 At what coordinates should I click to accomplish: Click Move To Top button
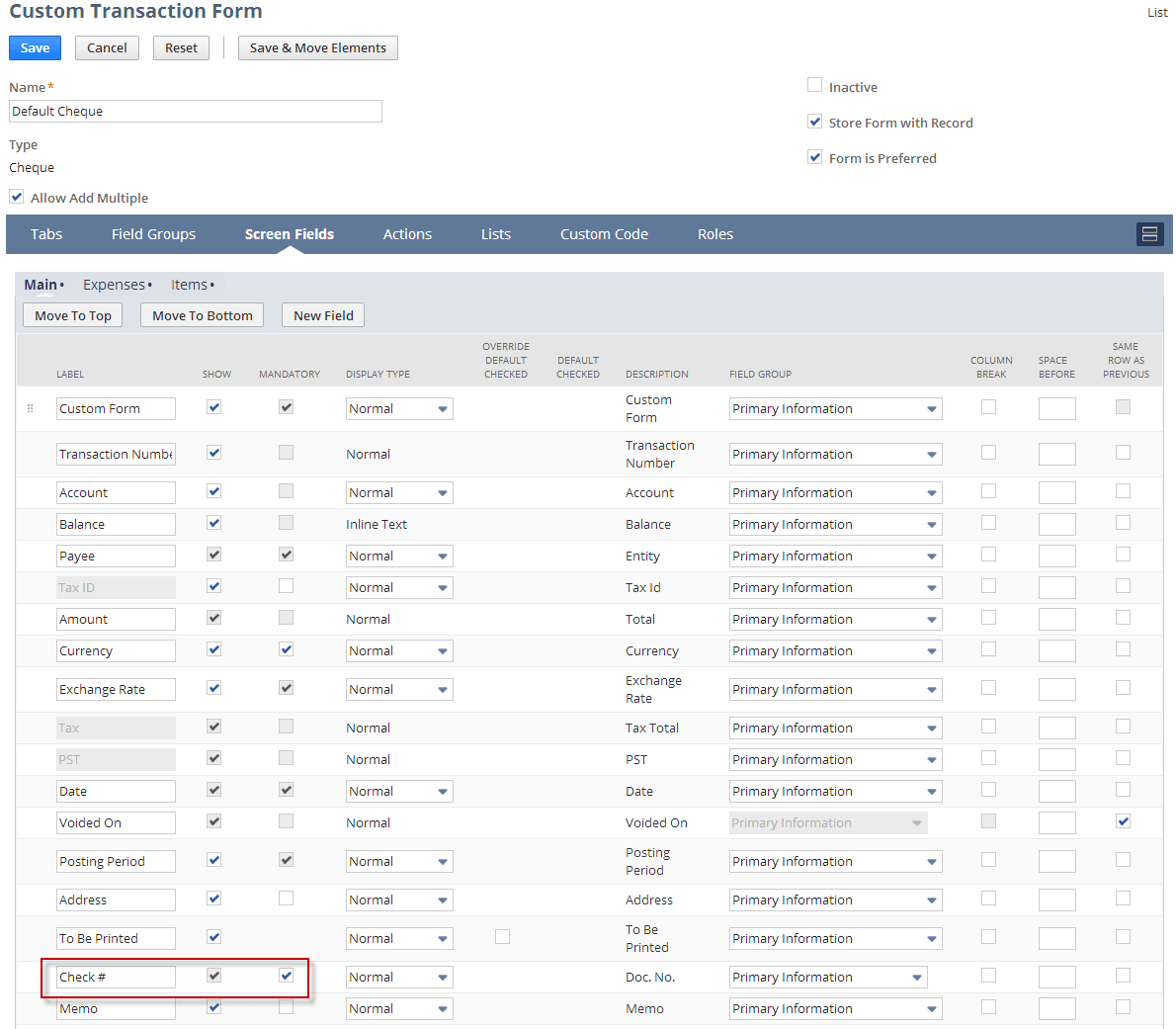coord(73,315)
